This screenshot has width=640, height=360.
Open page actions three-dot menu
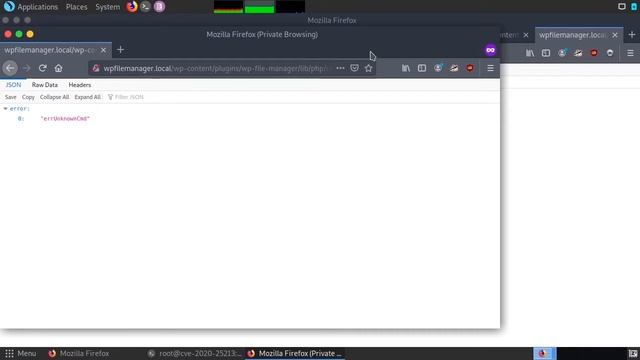pos(340,68)
